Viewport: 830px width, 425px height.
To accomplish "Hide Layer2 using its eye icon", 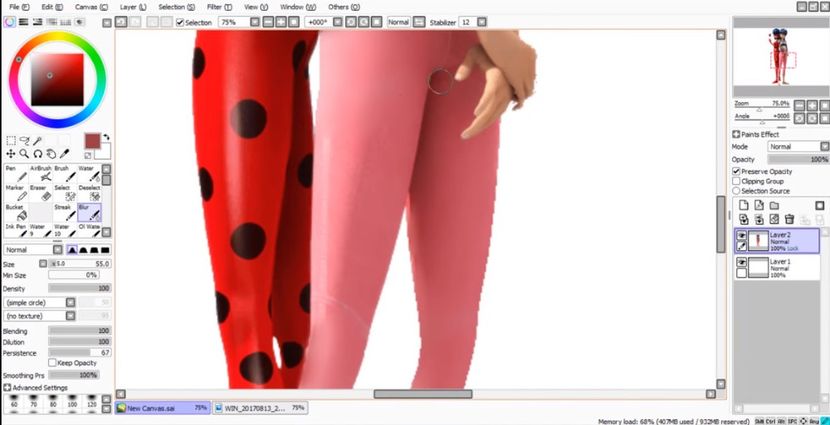I will [x=741, y=235].
